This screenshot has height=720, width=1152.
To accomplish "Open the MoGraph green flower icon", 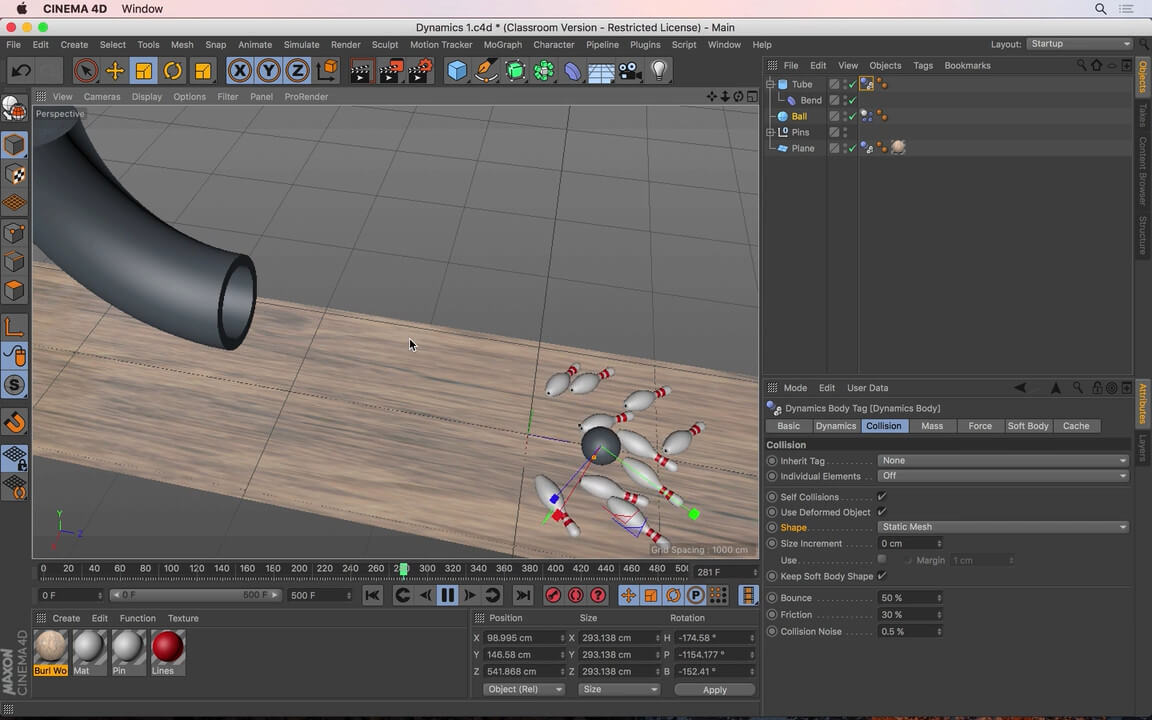I will 544,70.
